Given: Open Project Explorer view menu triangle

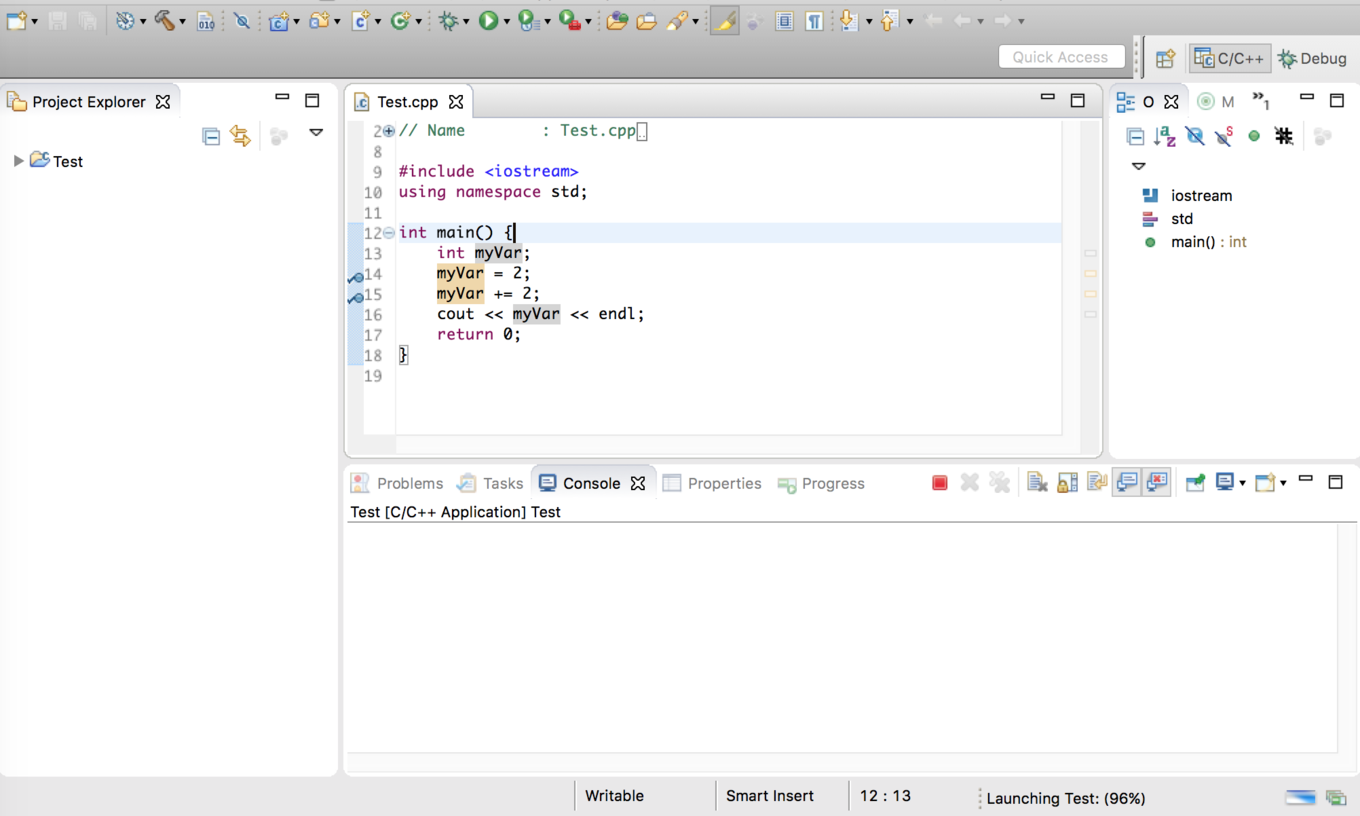Looking at the screenshot, I should click(316, 133).
